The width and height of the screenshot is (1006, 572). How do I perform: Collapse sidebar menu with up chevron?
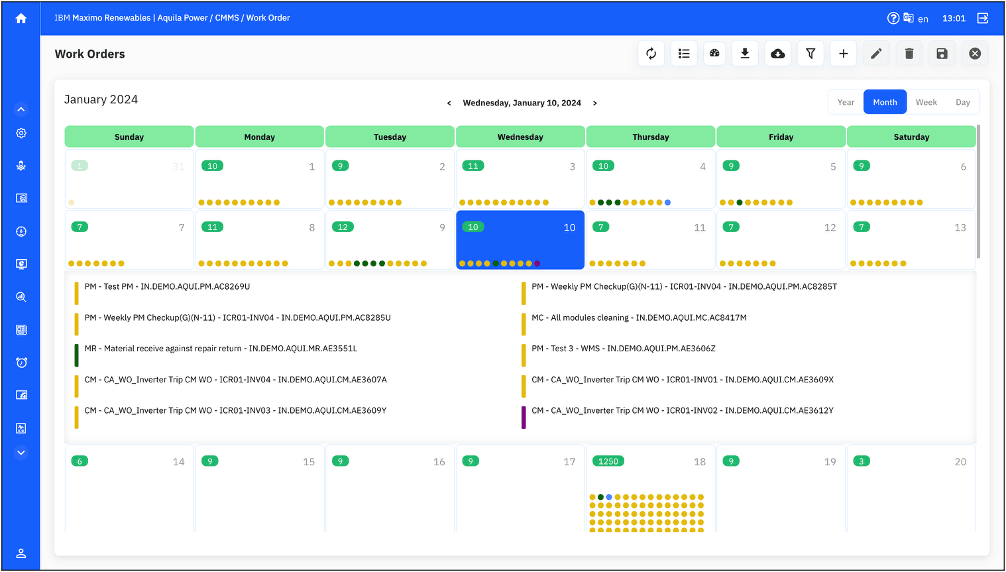click(x=21, y=110)
